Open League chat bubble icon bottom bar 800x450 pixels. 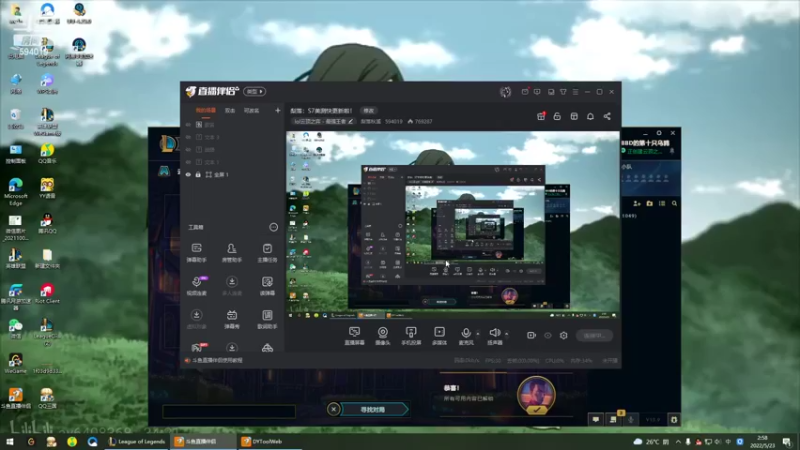click(595, 419)
